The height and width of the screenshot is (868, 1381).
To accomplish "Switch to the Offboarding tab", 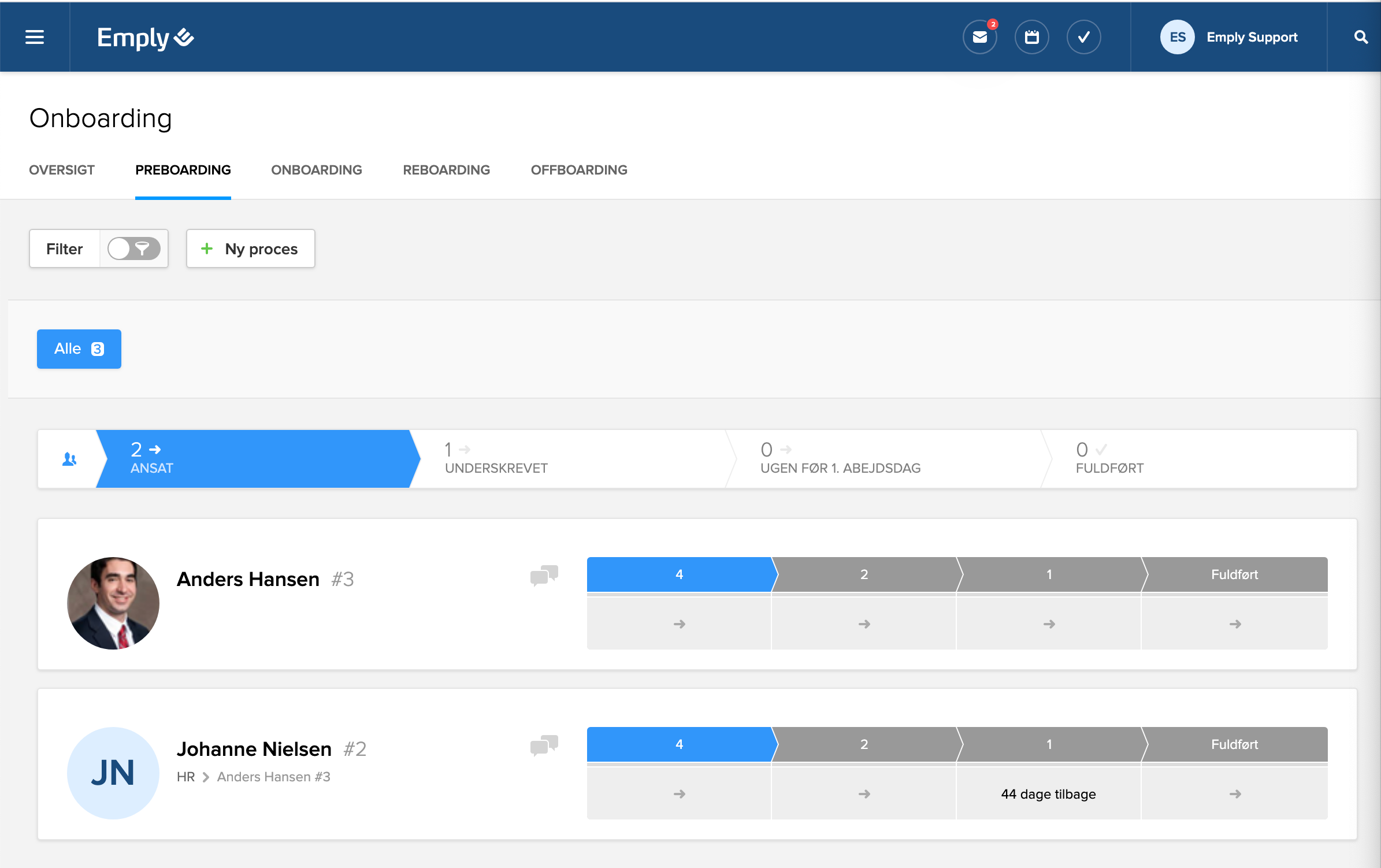I will click(x=578, y=170).
